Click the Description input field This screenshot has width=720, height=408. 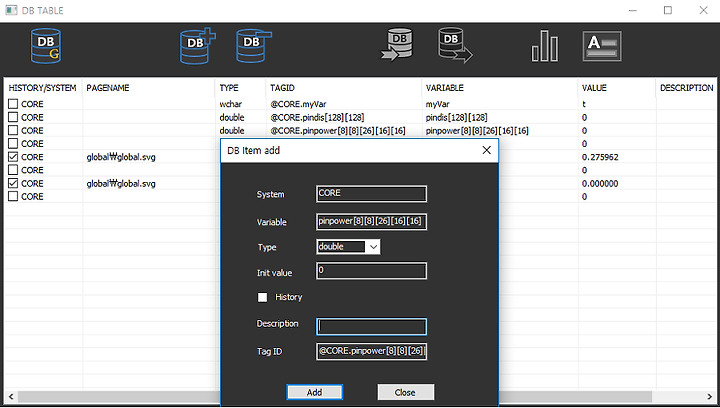coord(371,327)
